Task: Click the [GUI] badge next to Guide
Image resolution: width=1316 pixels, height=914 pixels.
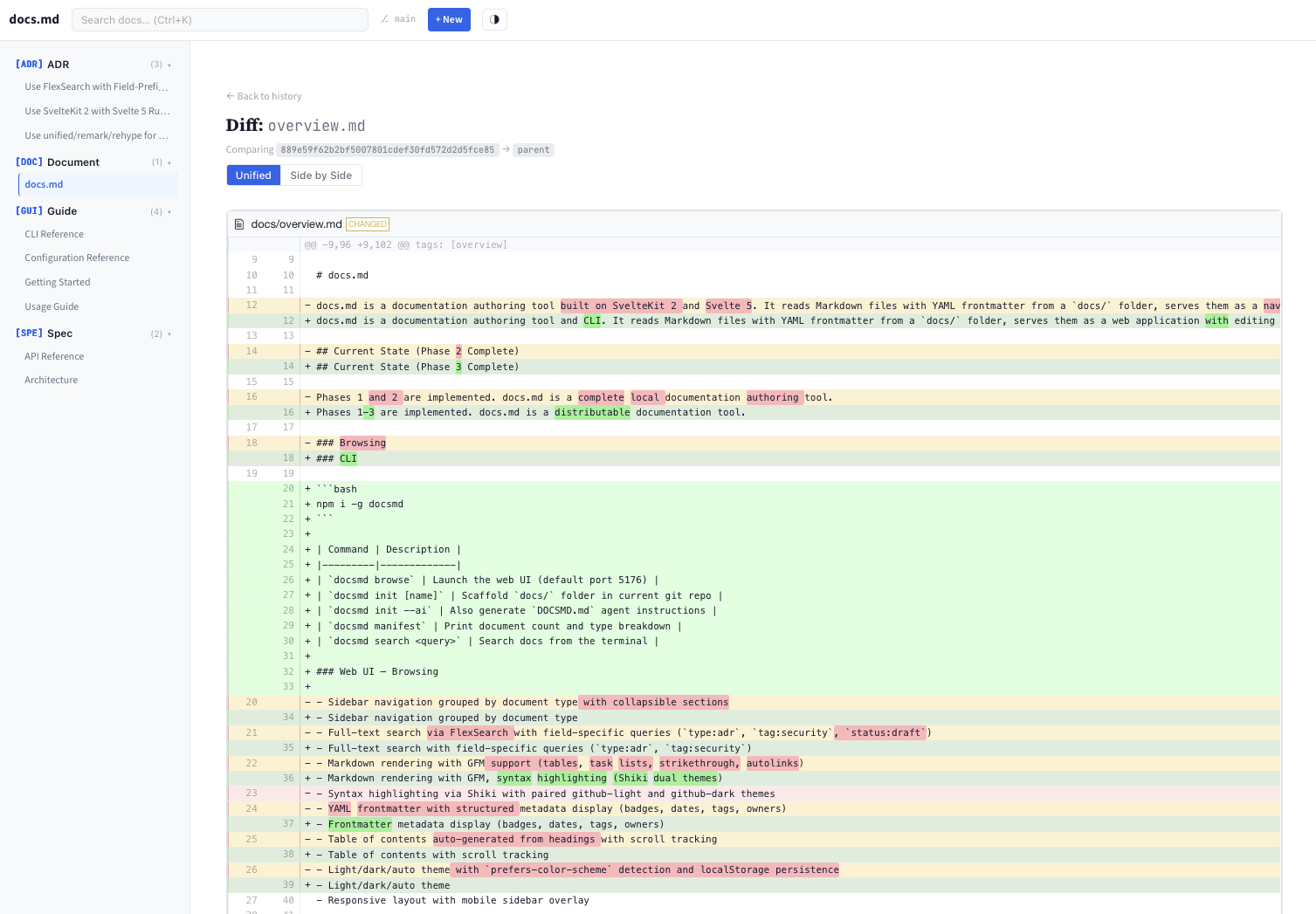Action: point(28,210)
